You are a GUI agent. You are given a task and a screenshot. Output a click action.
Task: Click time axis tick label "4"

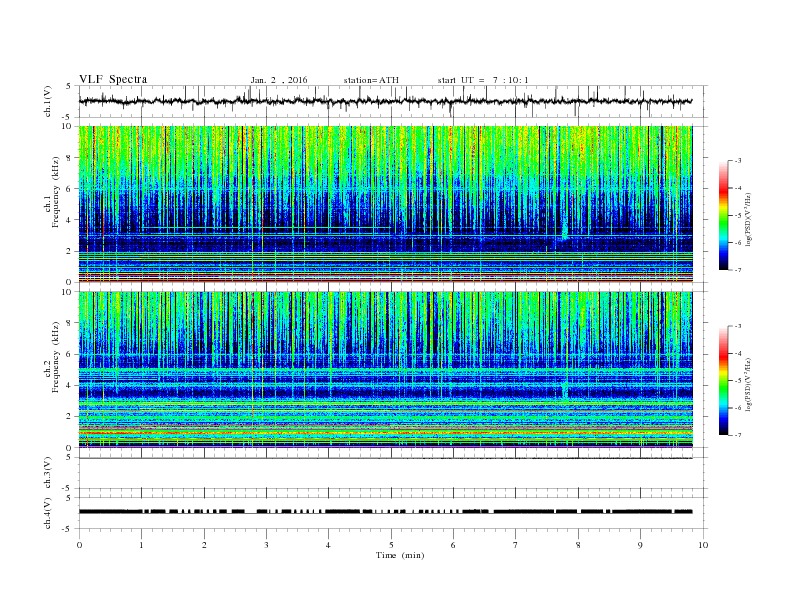tap(328, 545)
